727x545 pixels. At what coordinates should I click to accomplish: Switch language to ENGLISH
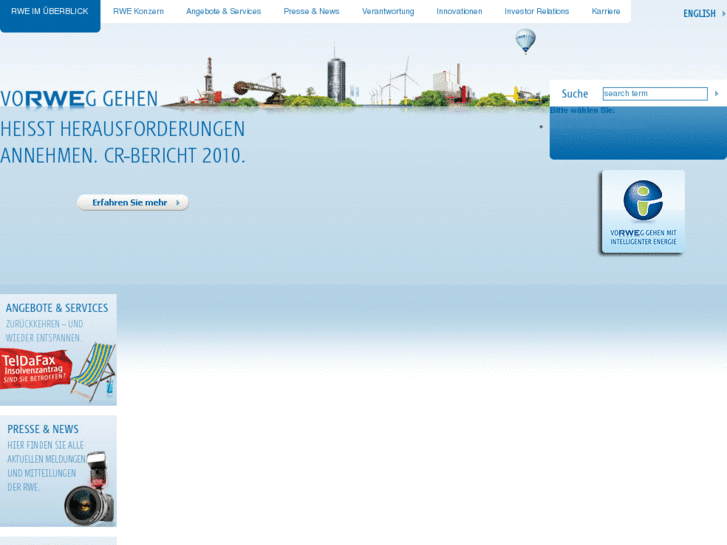[699, 13]
